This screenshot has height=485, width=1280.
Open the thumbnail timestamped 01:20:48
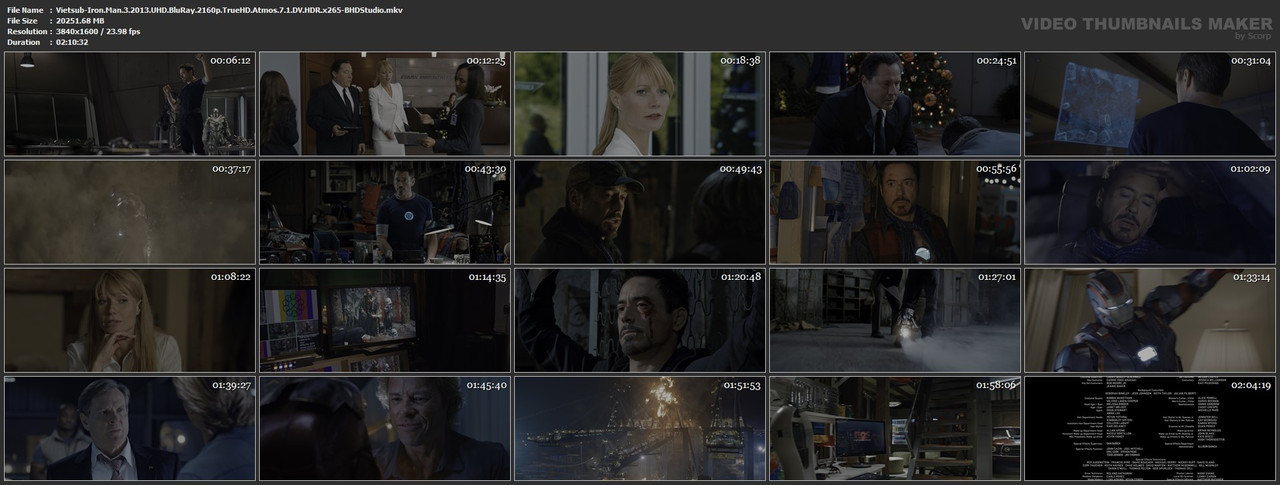(x=640, y=319)
